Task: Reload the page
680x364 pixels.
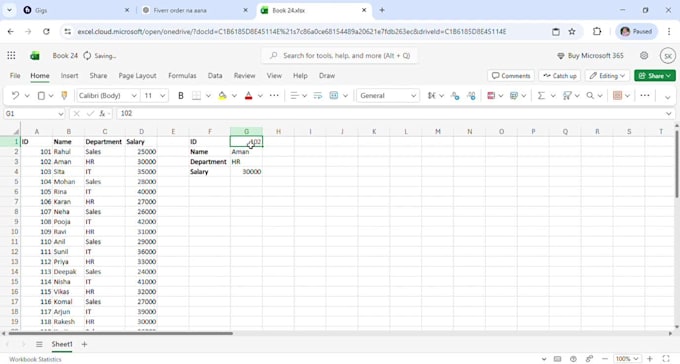Action: point(46,32)
